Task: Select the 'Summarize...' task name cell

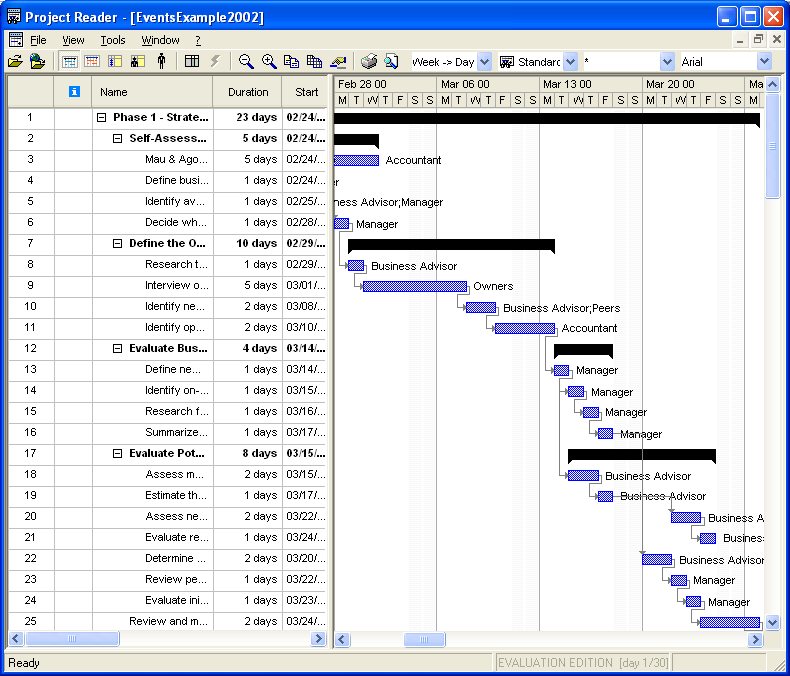Action: 152,432
